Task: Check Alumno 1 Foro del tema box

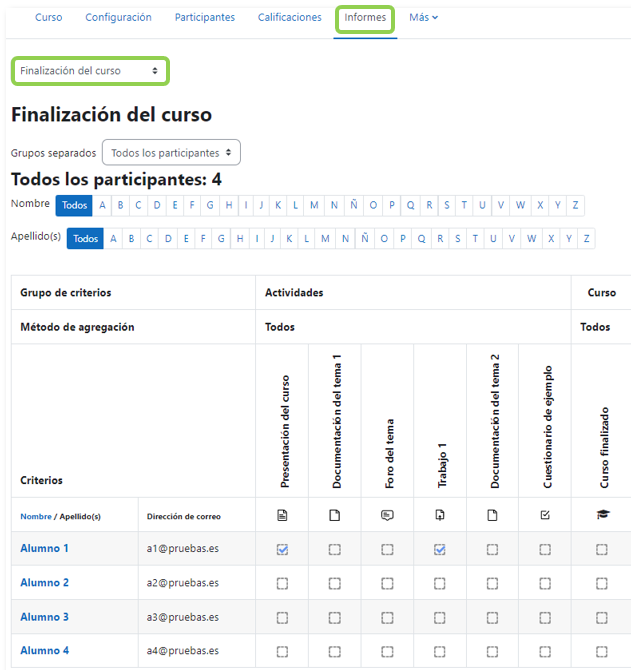Action: (387, 549)
